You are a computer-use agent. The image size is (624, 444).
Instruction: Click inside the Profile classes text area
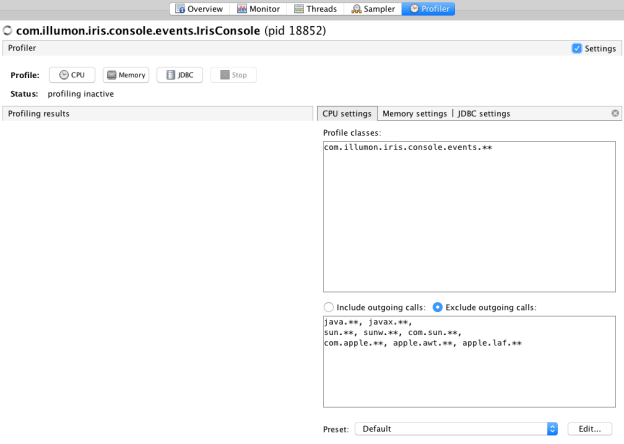coord(467,215)
